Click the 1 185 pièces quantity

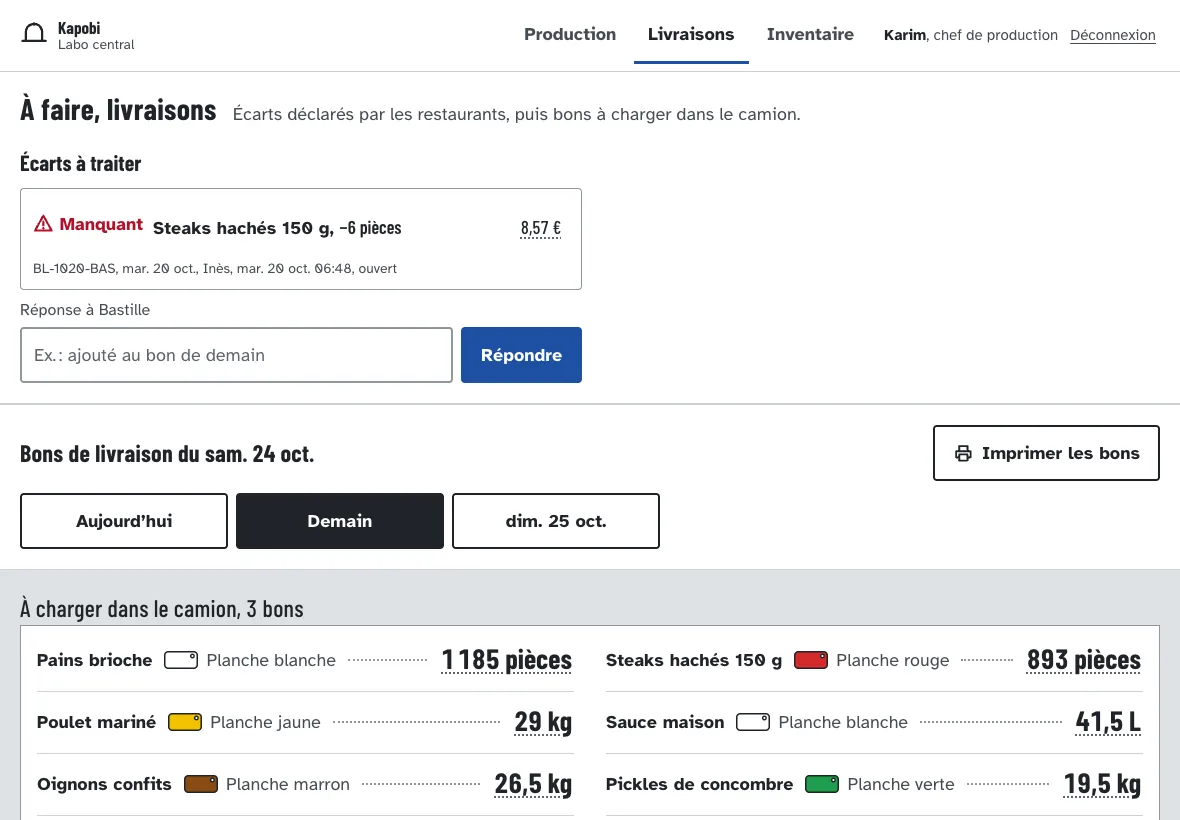[x=506, y=660]
